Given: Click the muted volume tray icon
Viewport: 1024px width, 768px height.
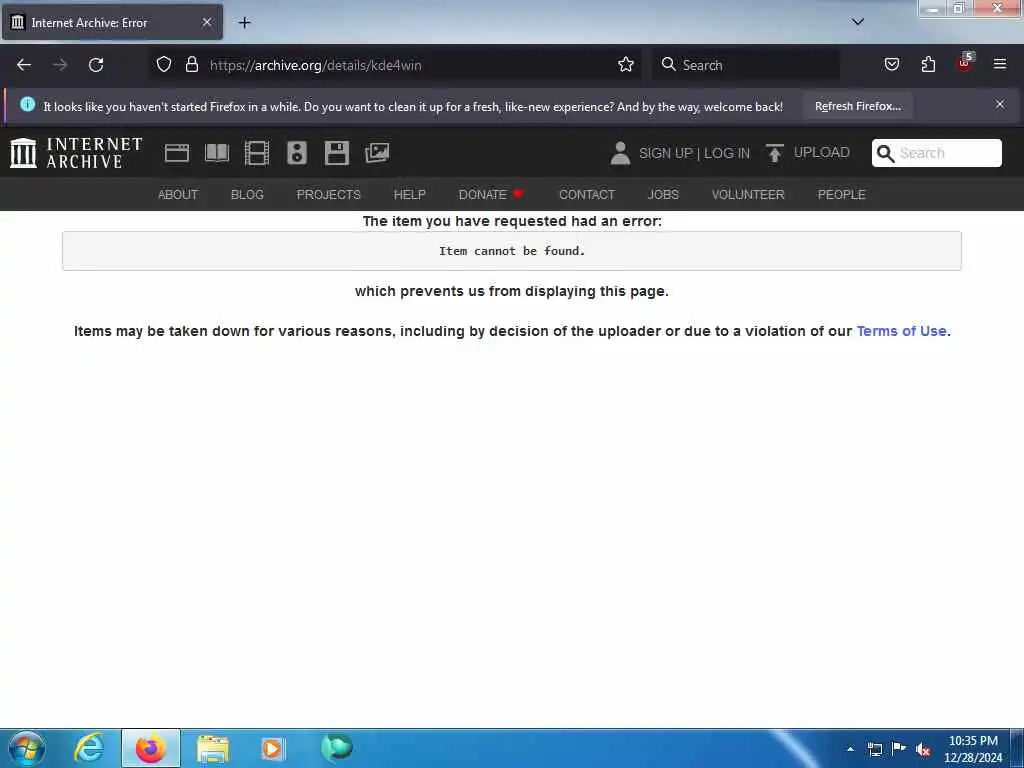Looking at the screenshot, I should click(923, 749).
